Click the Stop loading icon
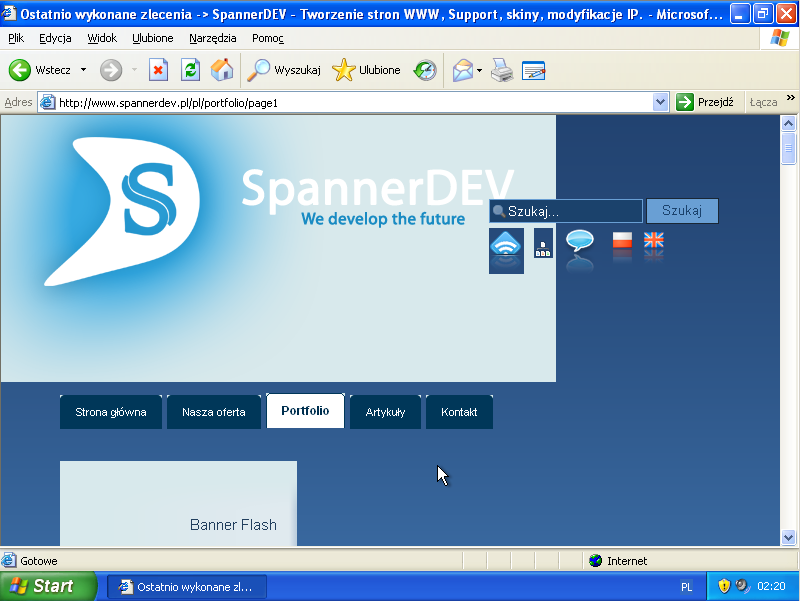 click(158, 70)
